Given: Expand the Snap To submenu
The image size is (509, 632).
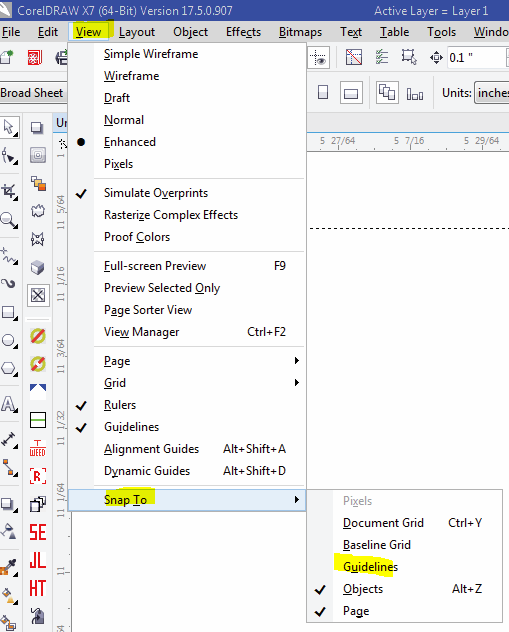Looking at the screenshot, I should [x=187, y=500].
